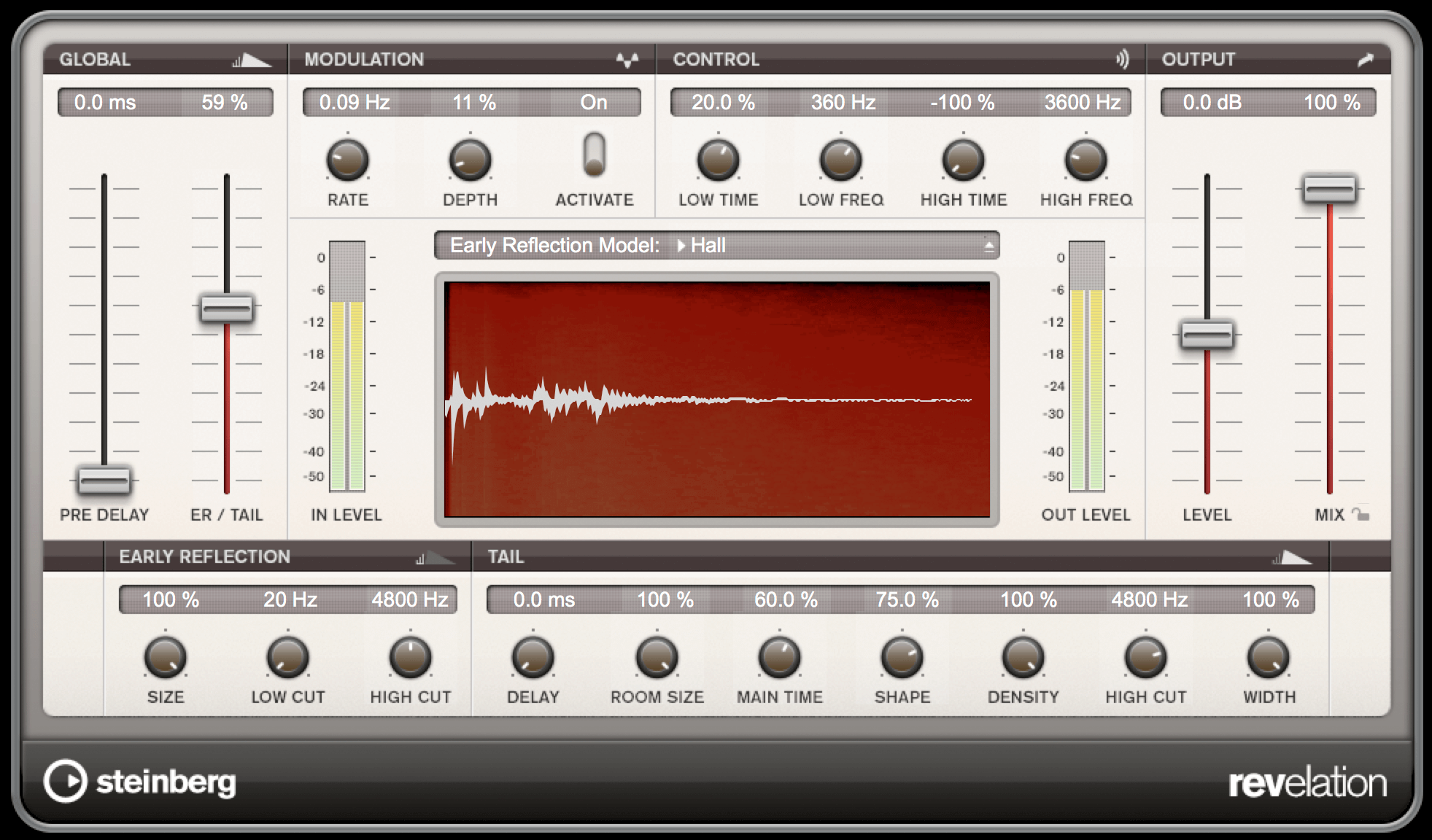Click the Main Time tail knob
Screen dimensions: 1432x840
point(779,658)
